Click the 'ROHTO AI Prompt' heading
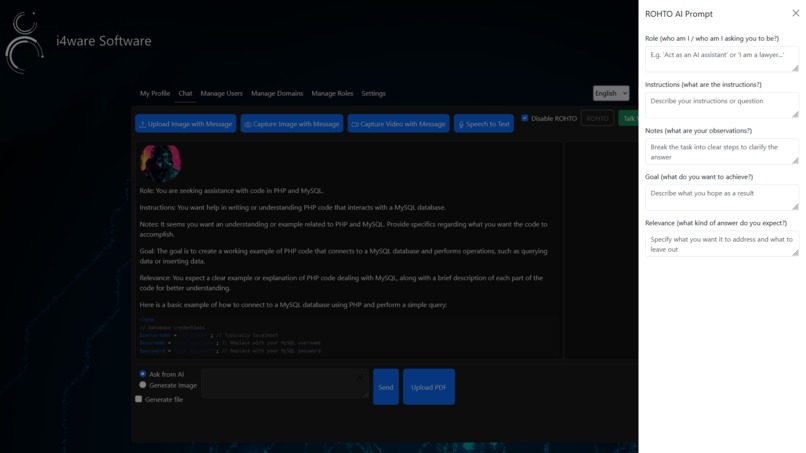This screenshot has width=806, height=453. (679, 14)
